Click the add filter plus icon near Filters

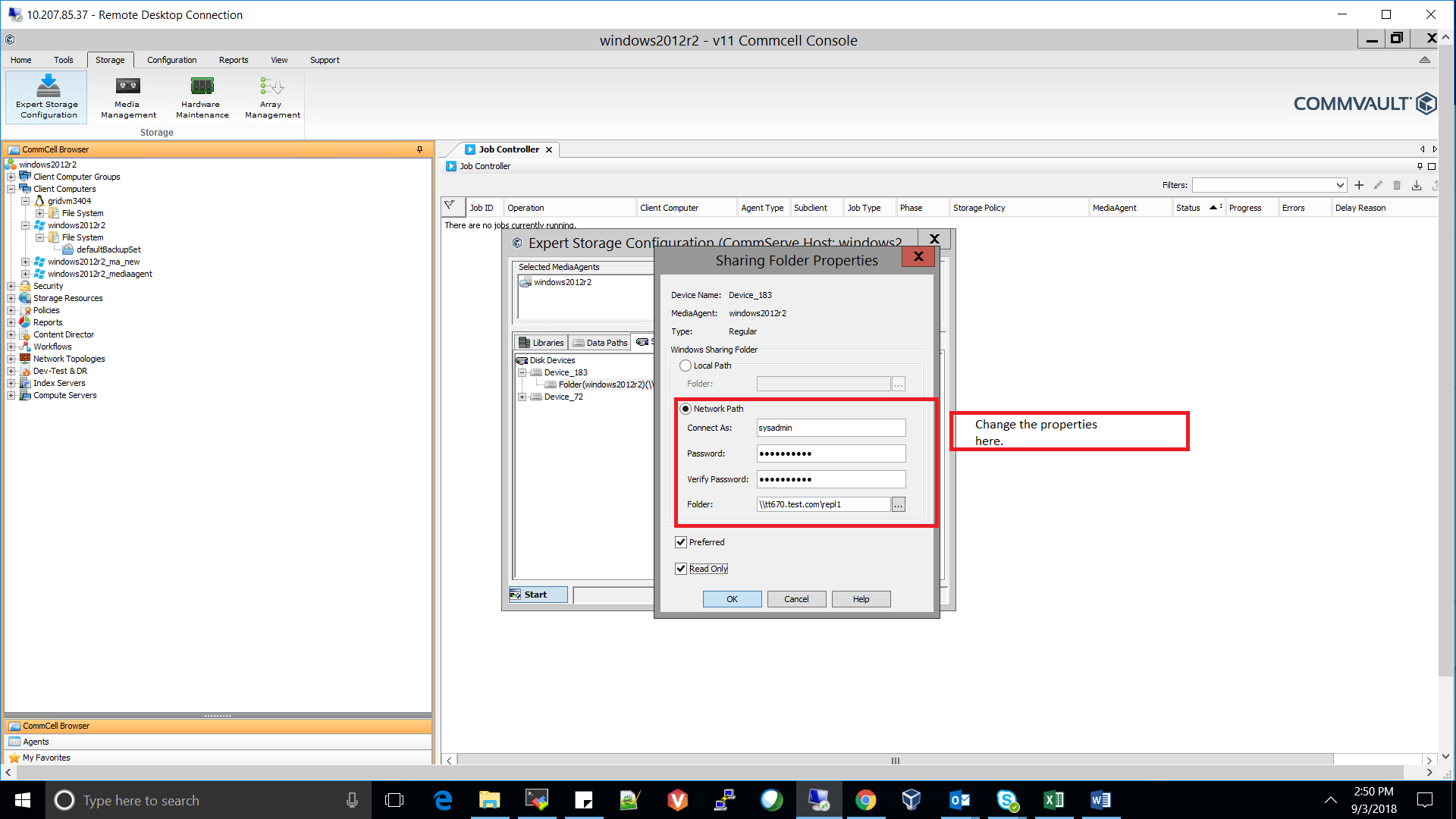coord(1359,184)
